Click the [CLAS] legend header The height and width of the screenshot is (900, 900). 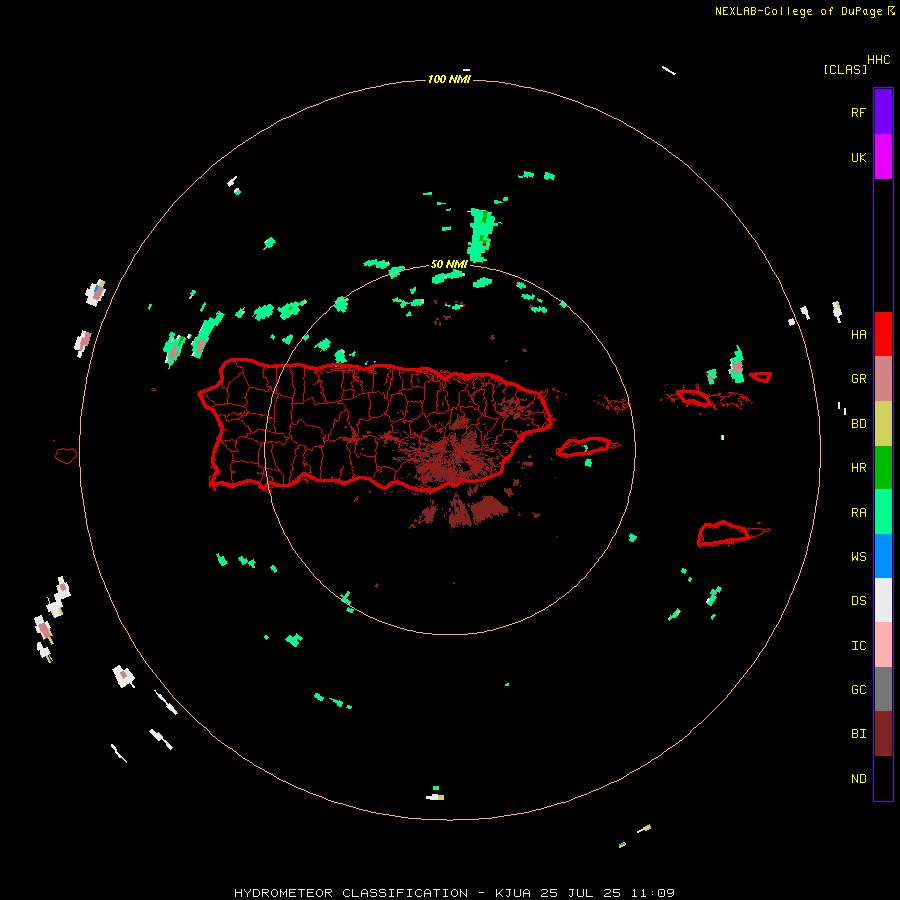[x=845, y=69]
